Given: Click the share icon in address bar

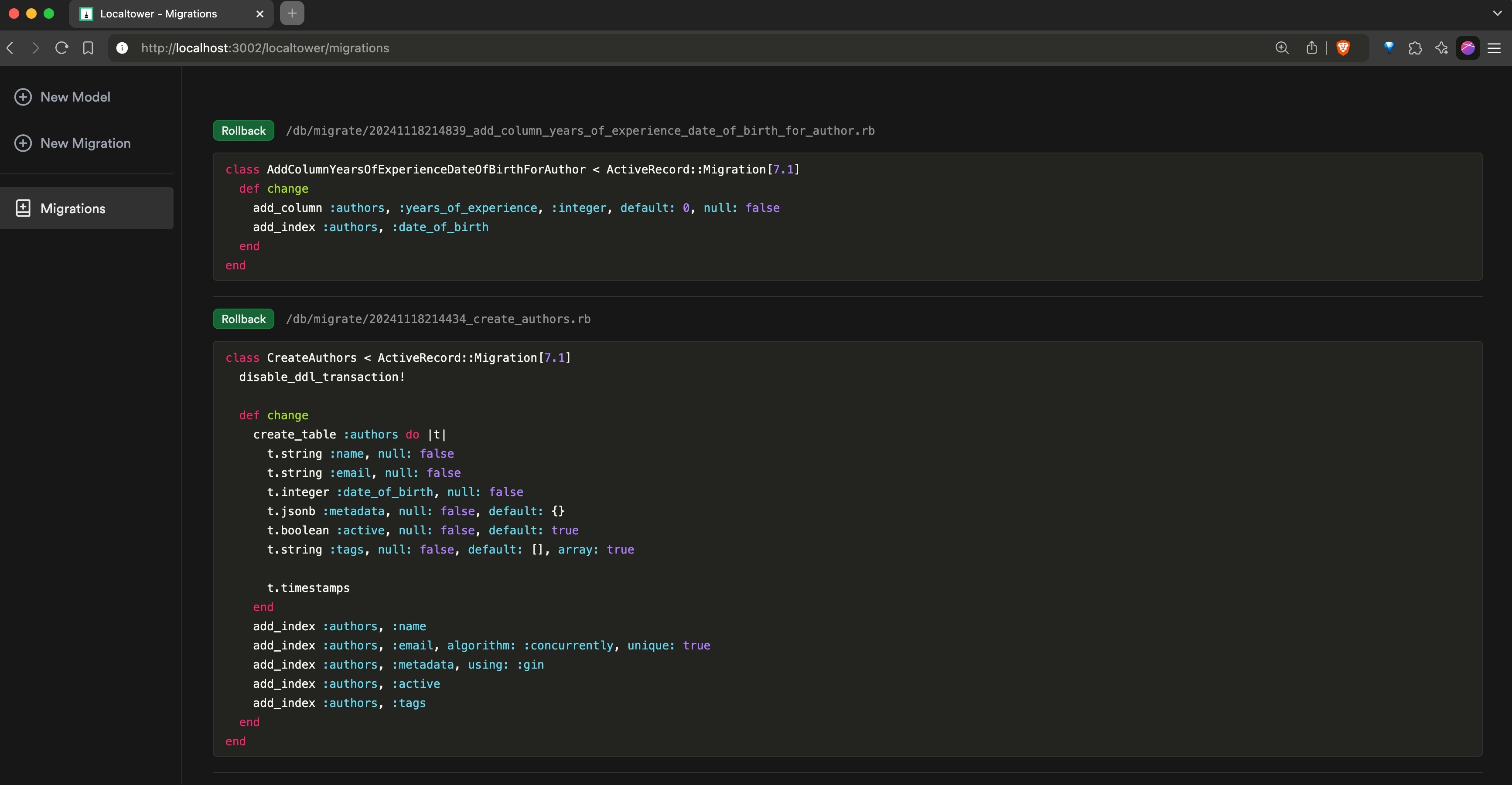Looking at the screenshot, I should [1311, 48].
